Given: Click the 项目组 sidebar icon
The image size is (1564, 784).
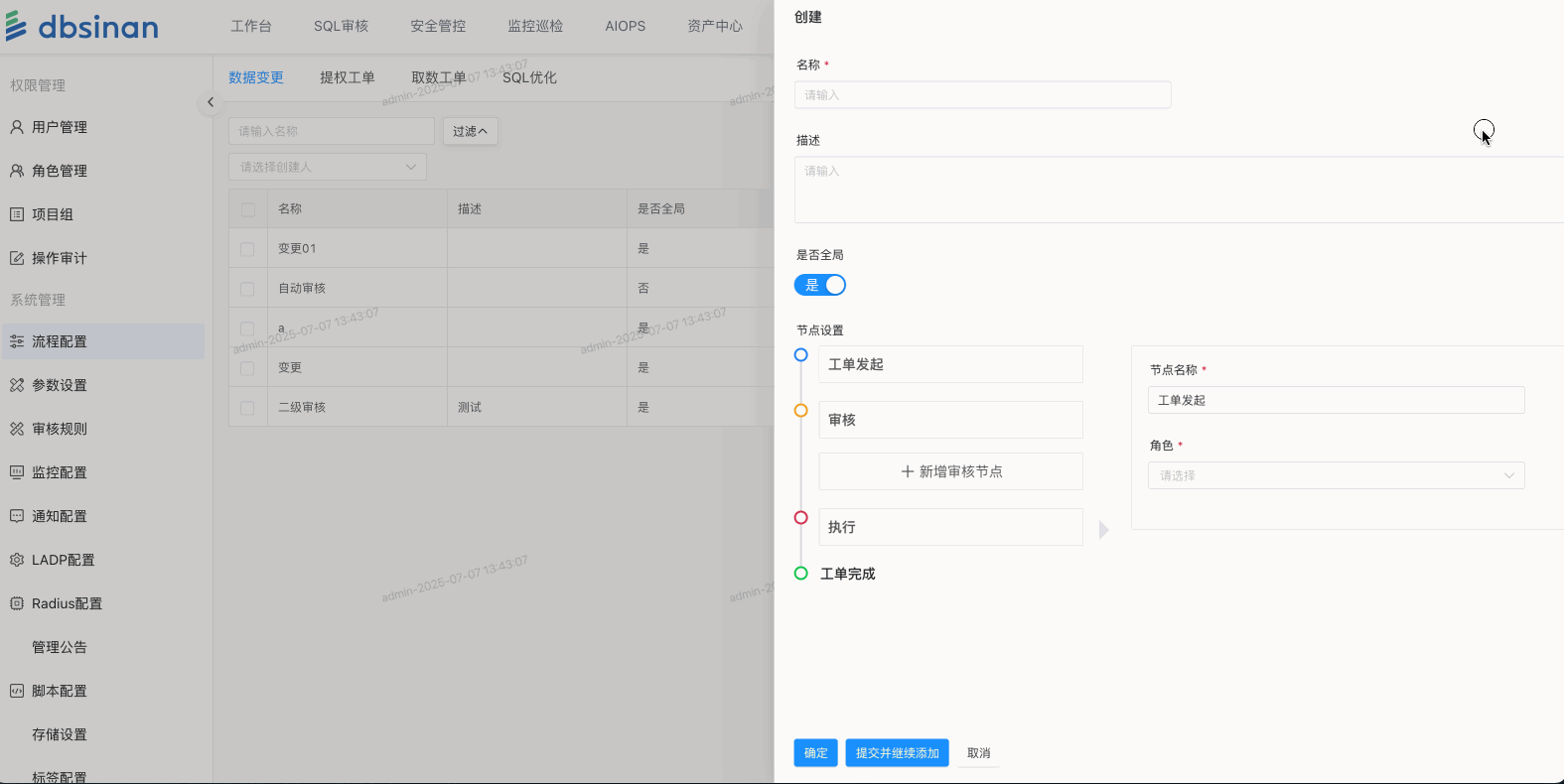Looking at the screenshot, I should click(x=17, y=214).
